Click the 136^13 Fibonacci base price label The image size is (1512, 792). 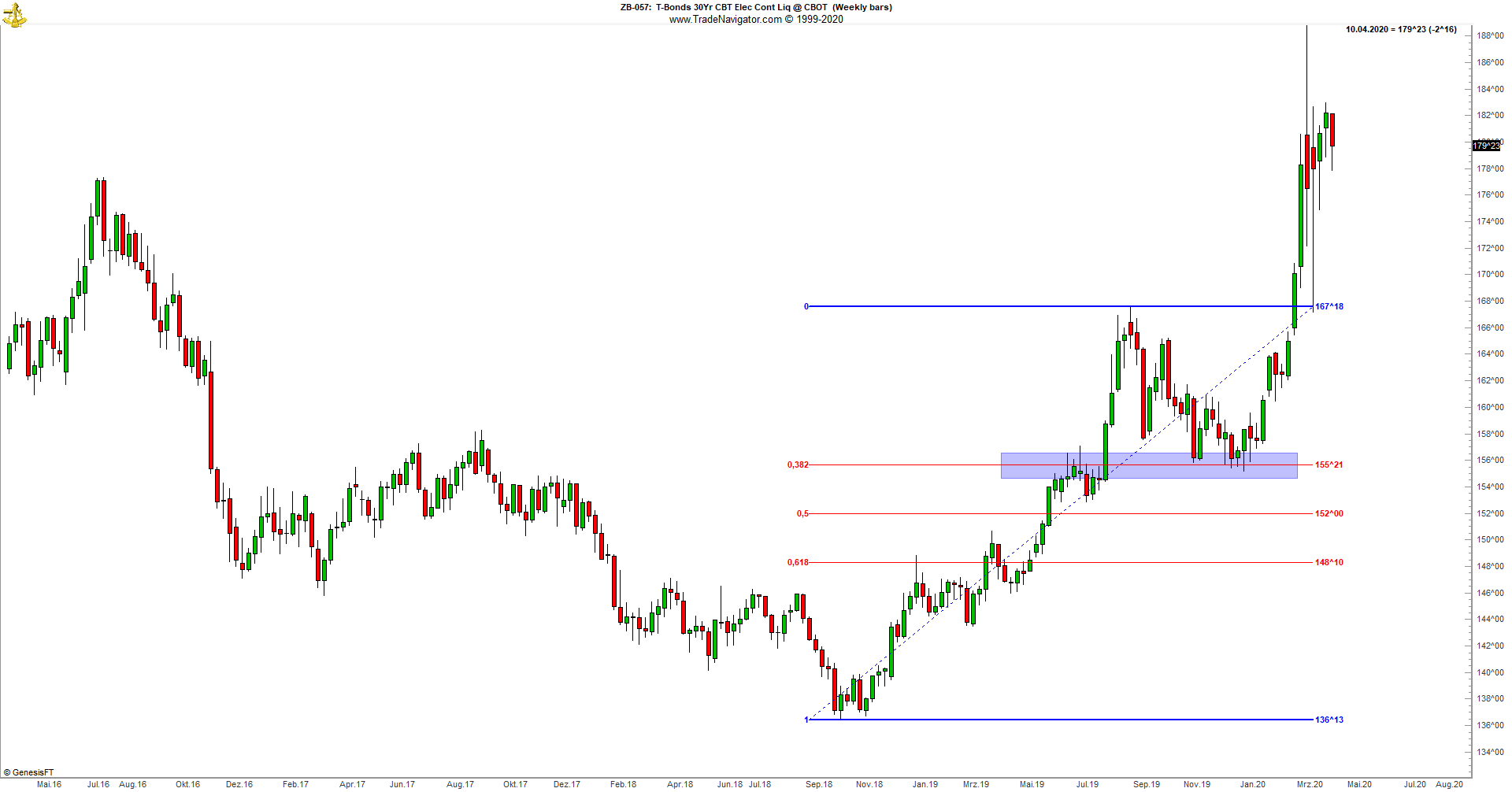[1329, 720]
